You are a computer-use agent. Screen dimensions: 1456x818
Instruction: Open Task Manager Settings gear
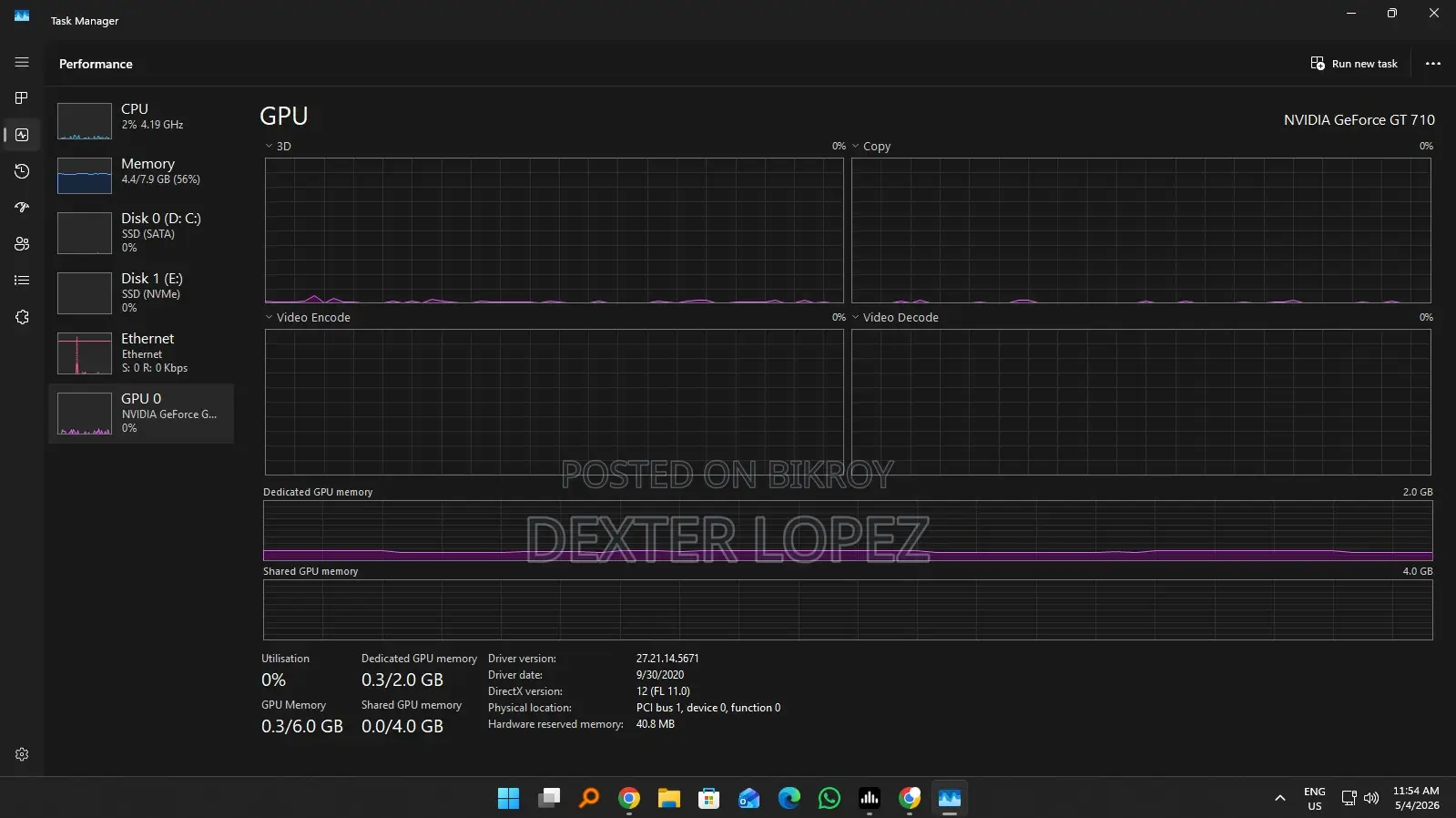point(22,754)
